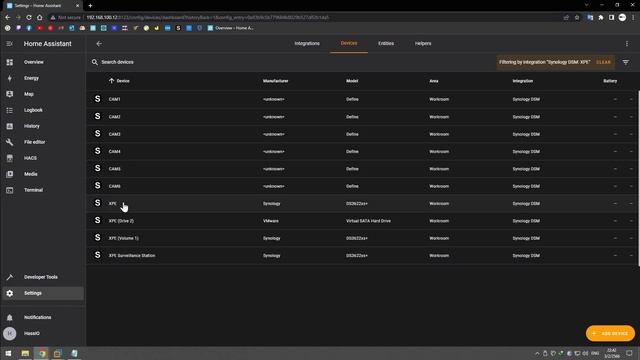Open Developer Tools
Image resolution: width=640 pixels, height=360 pixels.
(43, 277)
